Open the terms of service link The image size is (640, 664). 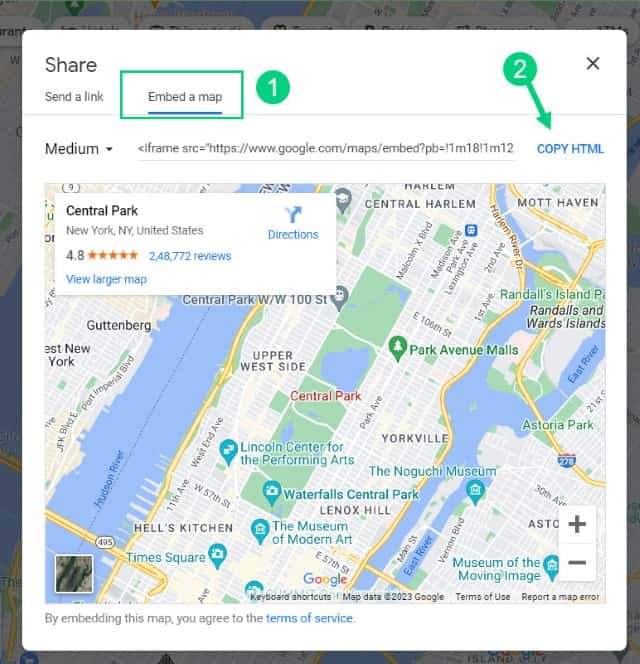point(309,618)
